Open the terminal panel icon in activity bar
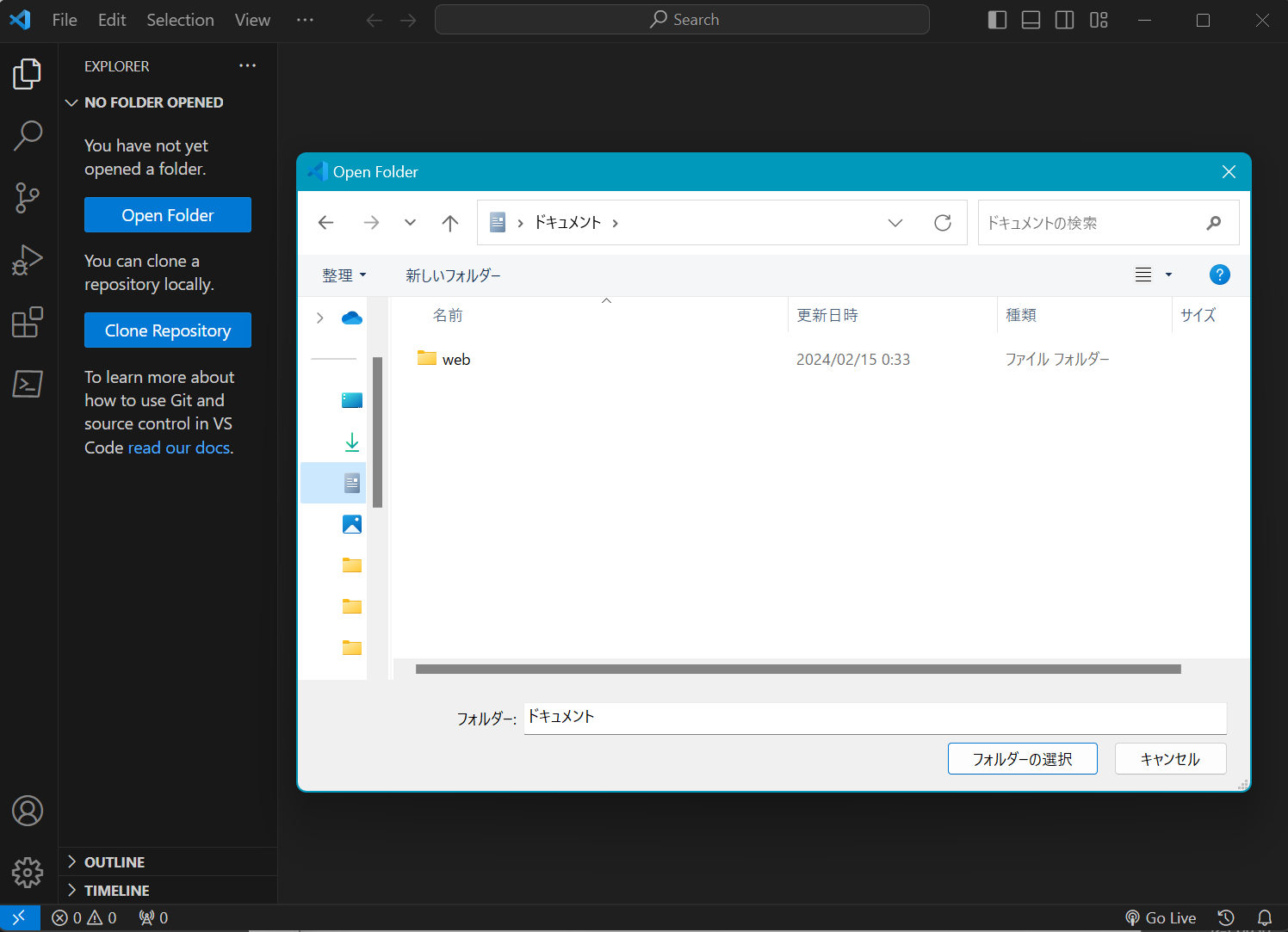Screen dimensions: 1288x932 pos(28,384)
